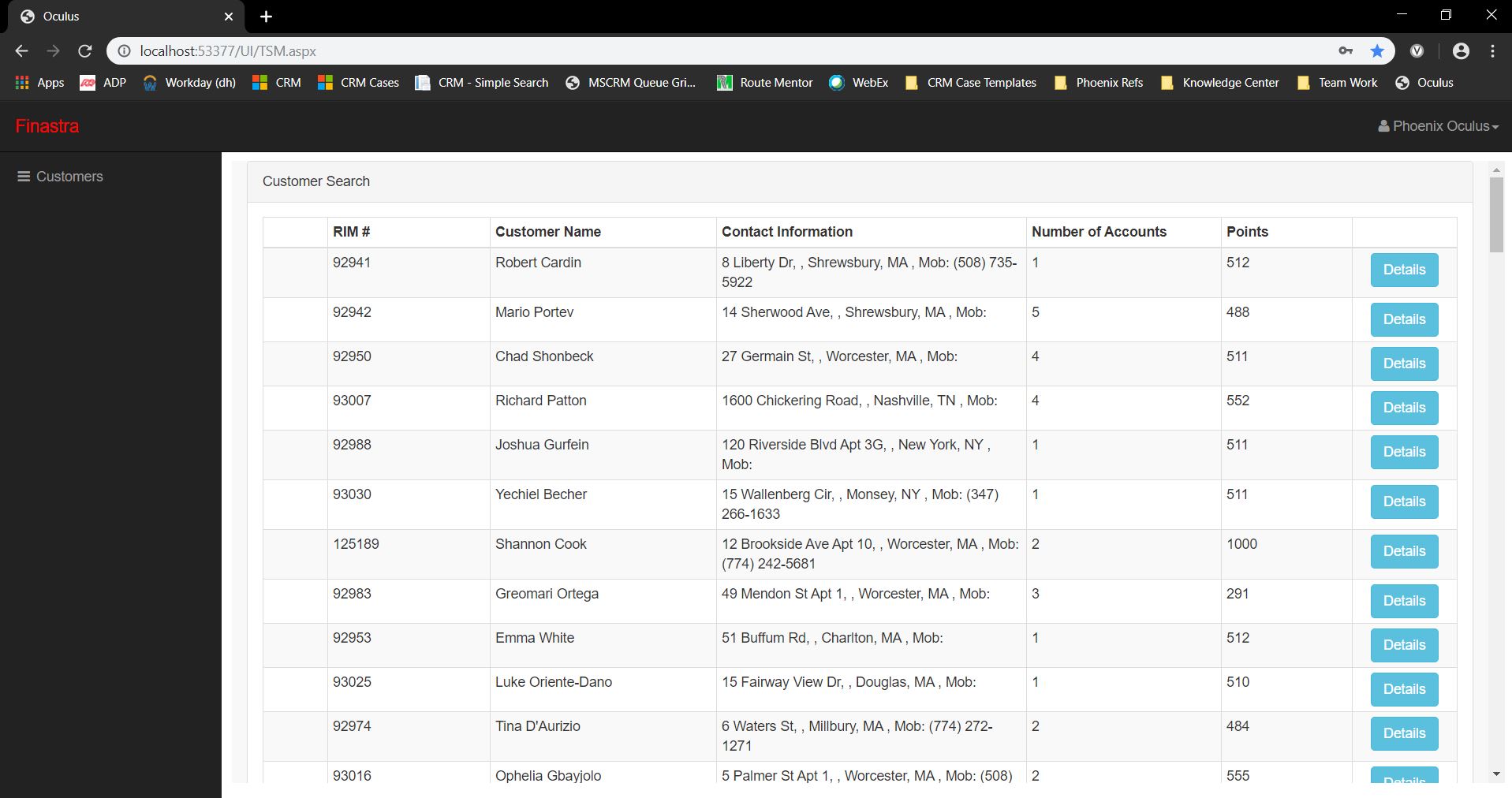Select address 1600 Chickering Road, Nashville
1512x798 pixels.
click(860, 401)
